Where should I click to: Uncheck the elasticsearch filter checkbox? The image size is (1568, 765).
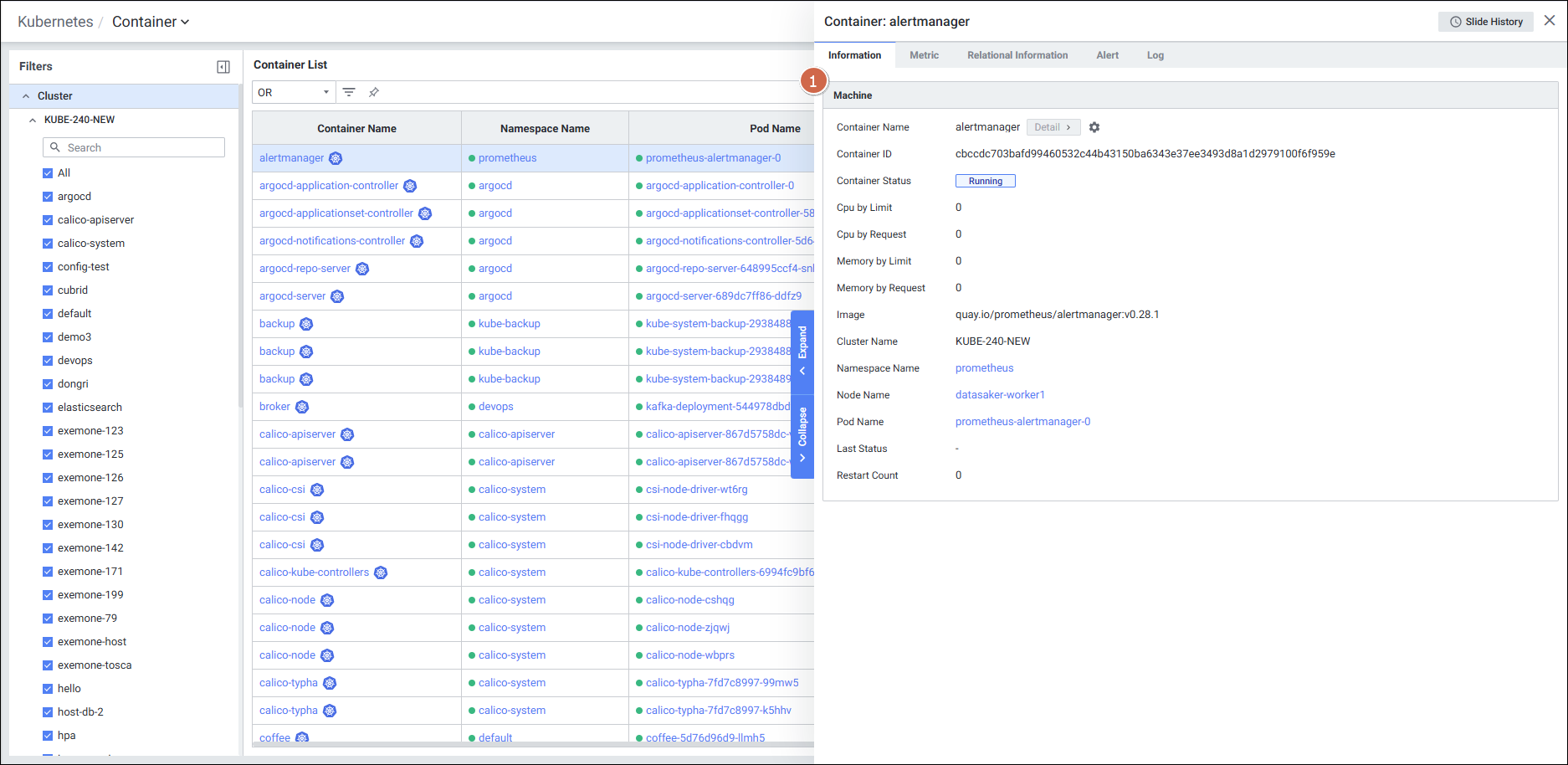(x=48, y=408)
